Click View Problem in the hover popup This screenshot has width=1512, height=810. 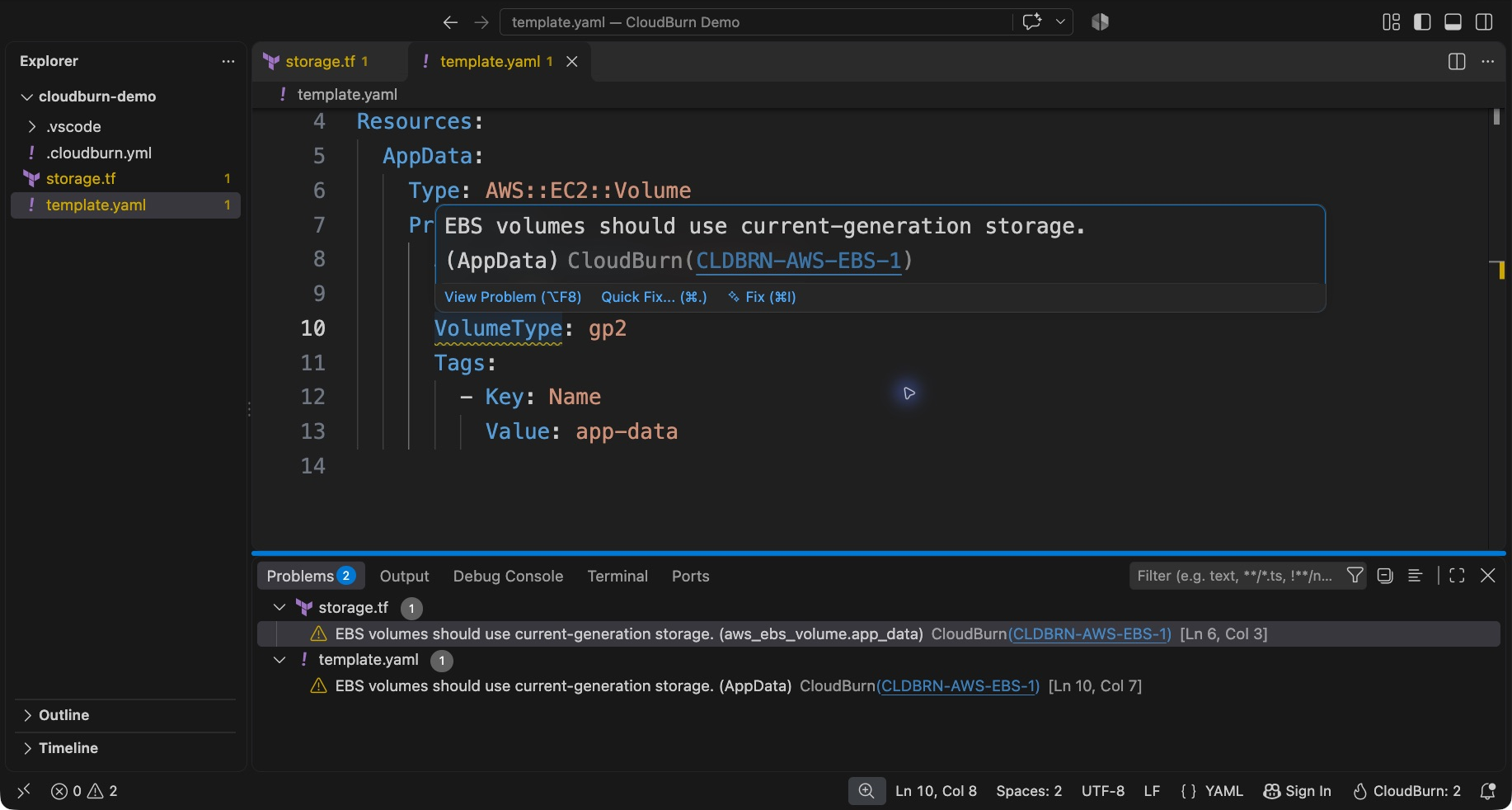coord(513,297)
